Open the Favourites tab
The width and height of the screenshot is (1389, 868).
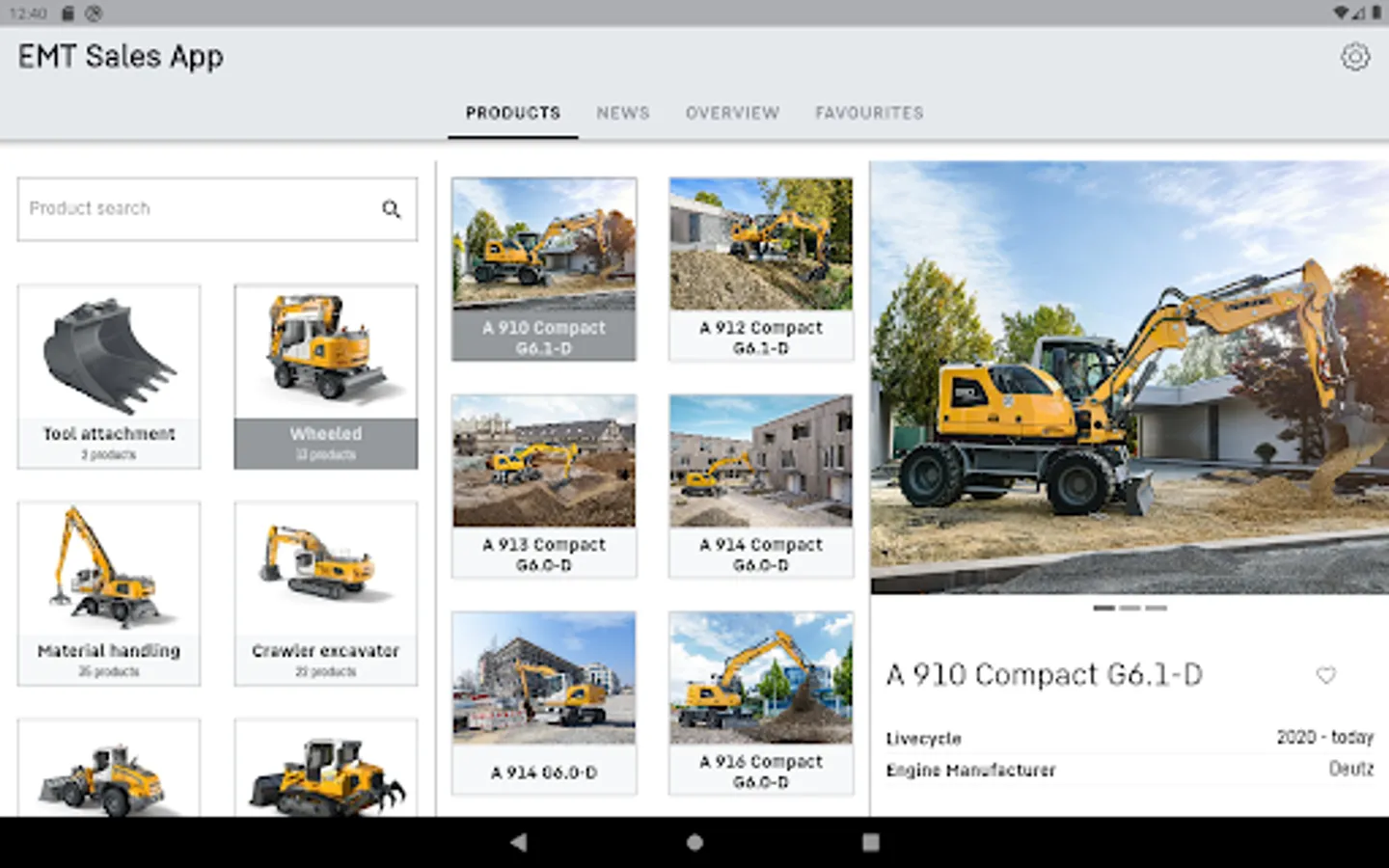click(x=869, y=113)
